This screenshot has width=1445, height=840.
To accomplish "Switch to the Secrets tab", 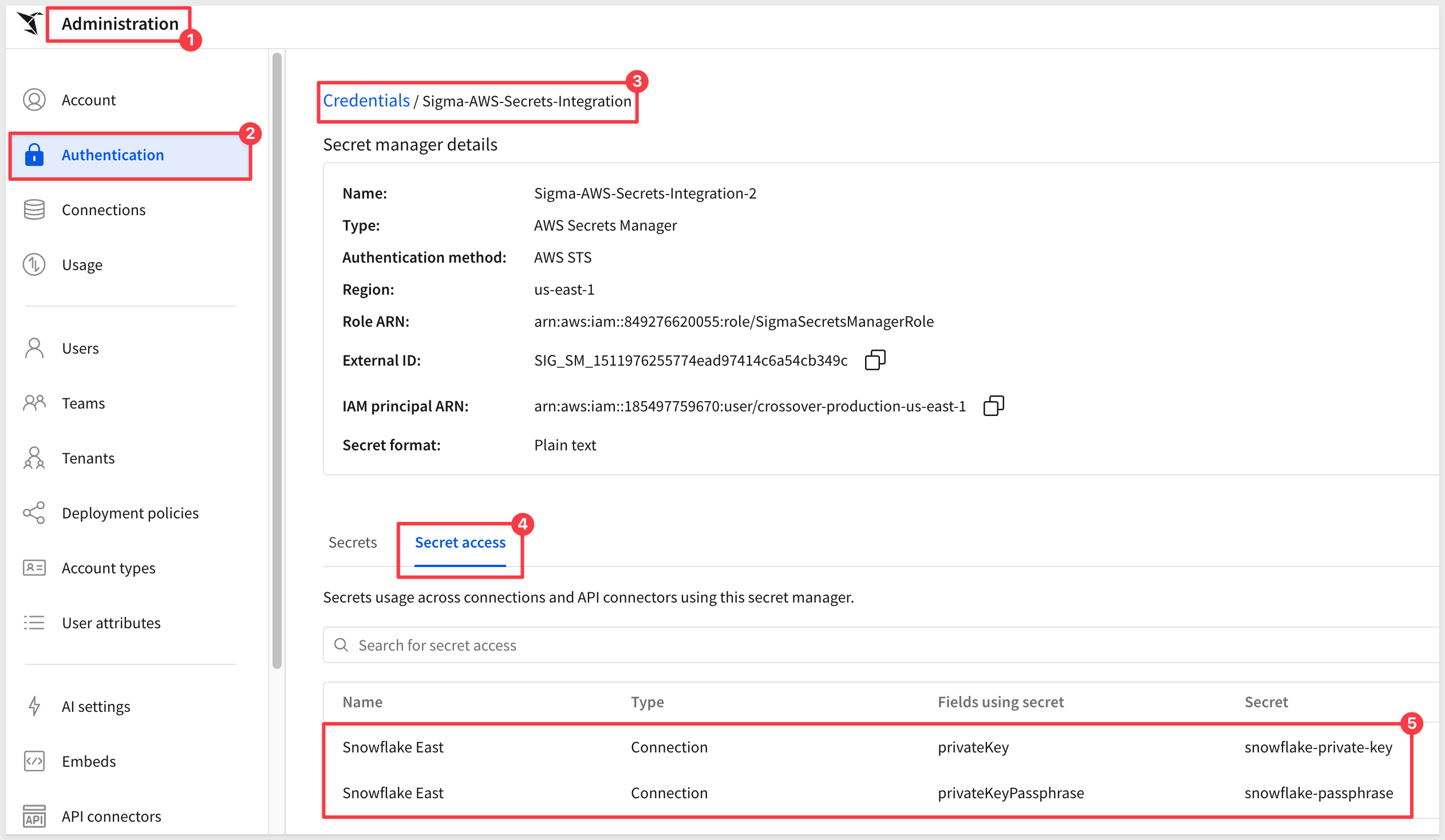I will point(353,542).
